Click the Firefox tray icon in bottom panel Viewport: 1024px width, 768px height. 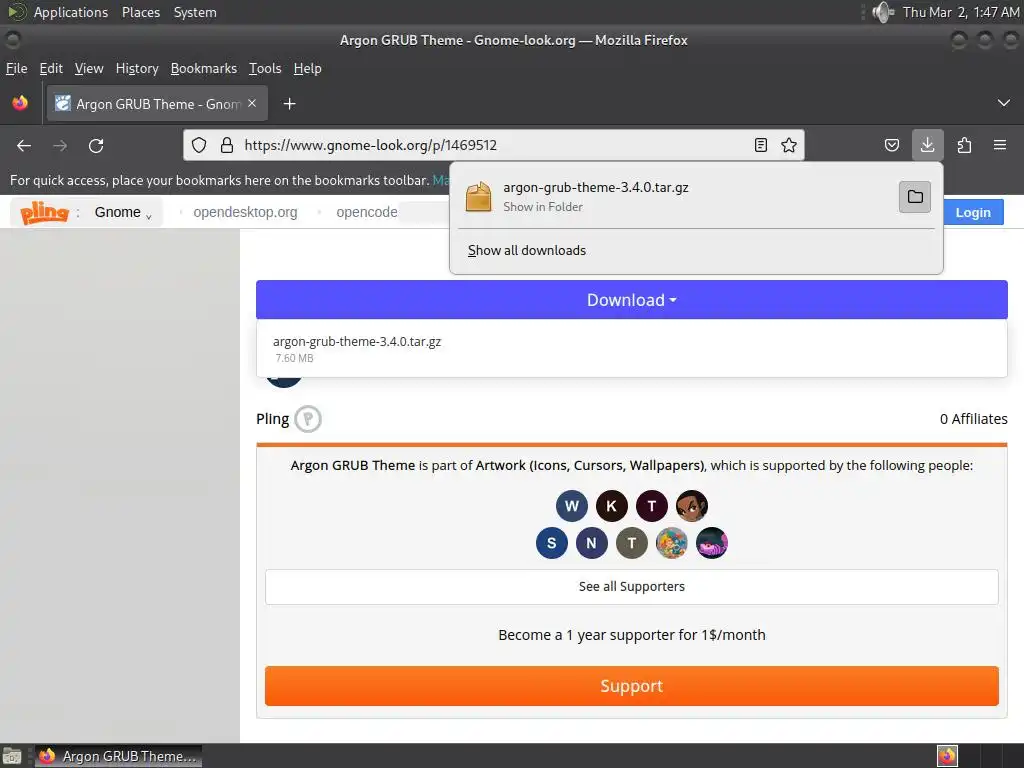[x=947, y=756]
